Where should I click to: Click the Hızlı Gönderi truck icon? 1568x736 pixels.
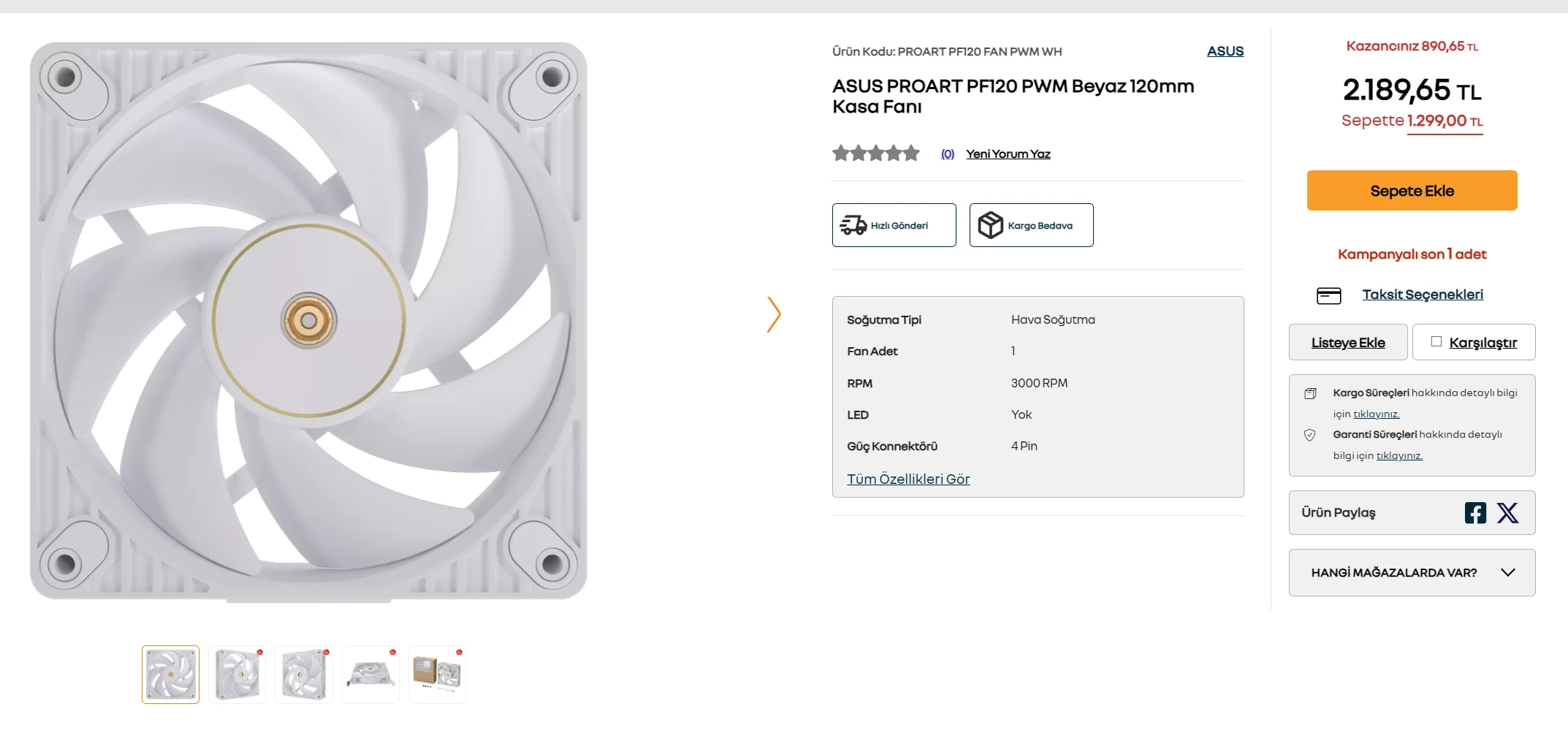[x=853, y=225]
